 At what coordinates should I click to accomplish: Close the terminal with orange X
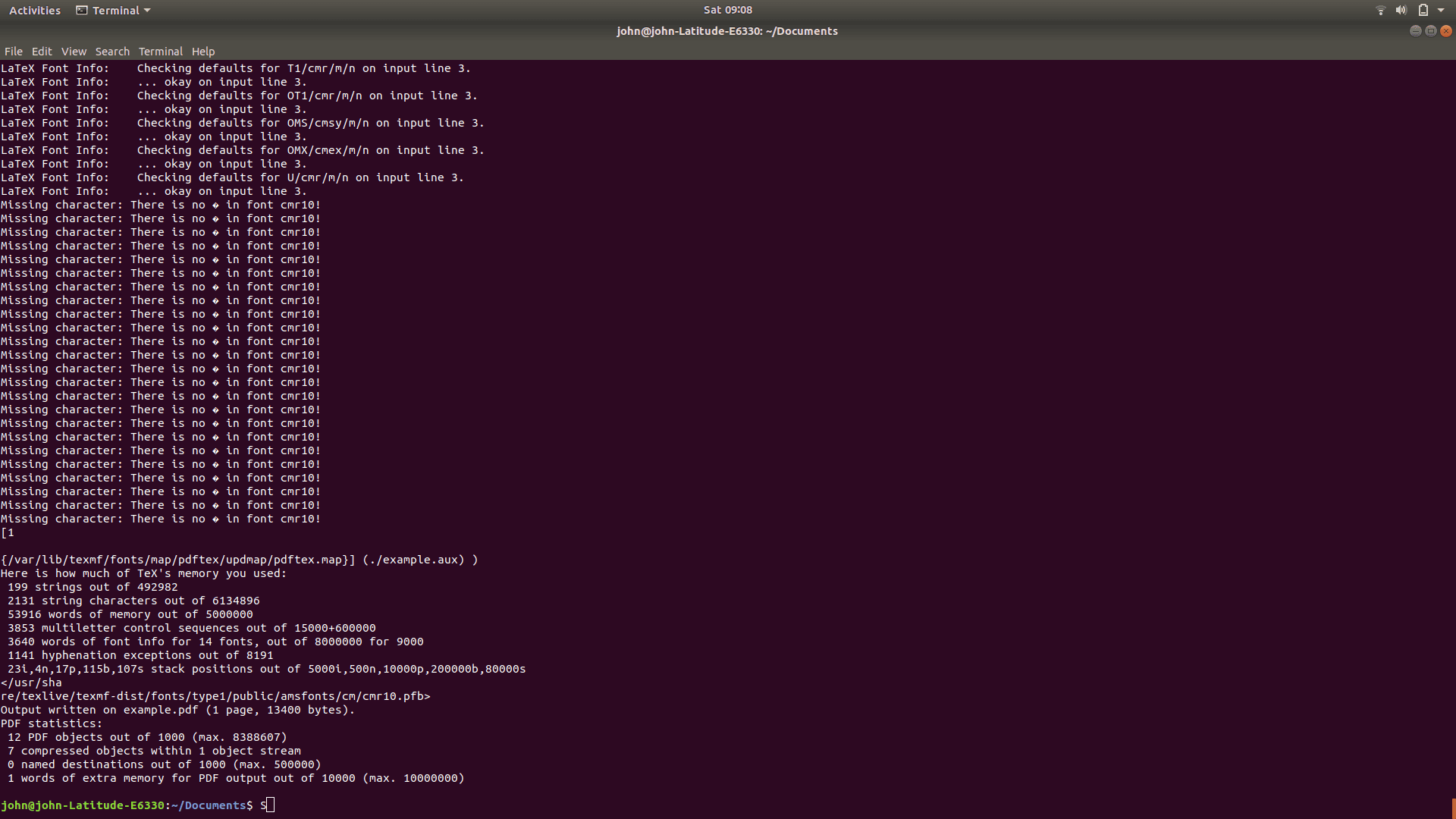click(x=1446, y=31)
